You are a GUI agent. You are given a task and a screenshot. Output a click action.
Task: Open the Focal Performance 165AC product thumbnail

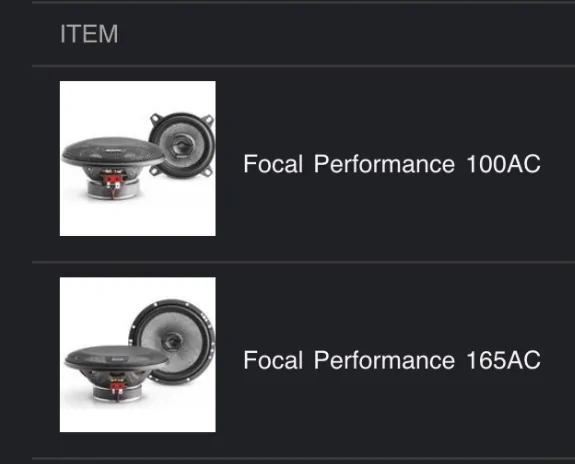coord(138,355)
